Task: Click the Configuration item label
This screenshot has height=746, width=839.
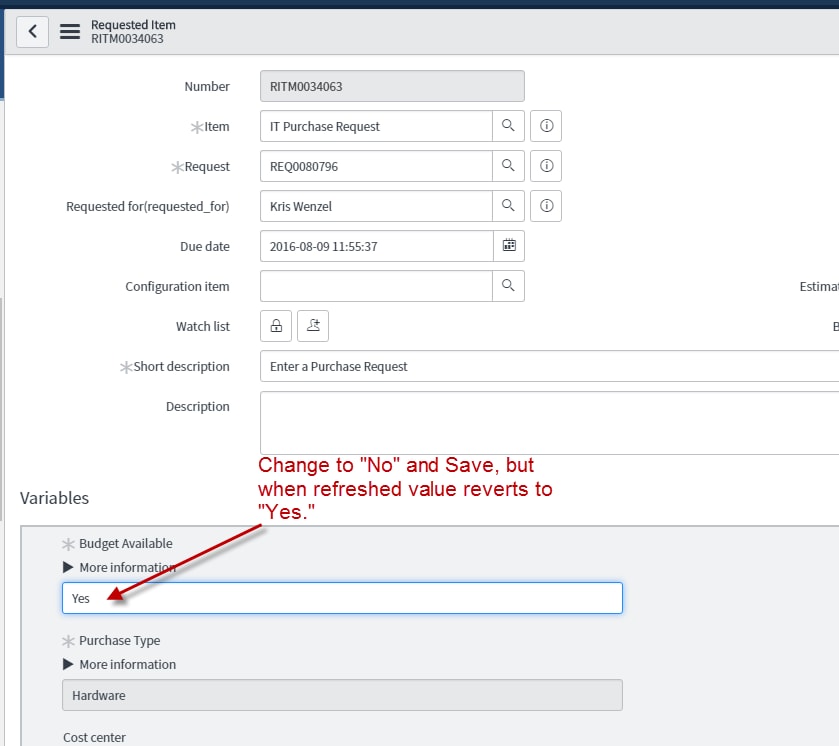Action: tap(177, 287)
